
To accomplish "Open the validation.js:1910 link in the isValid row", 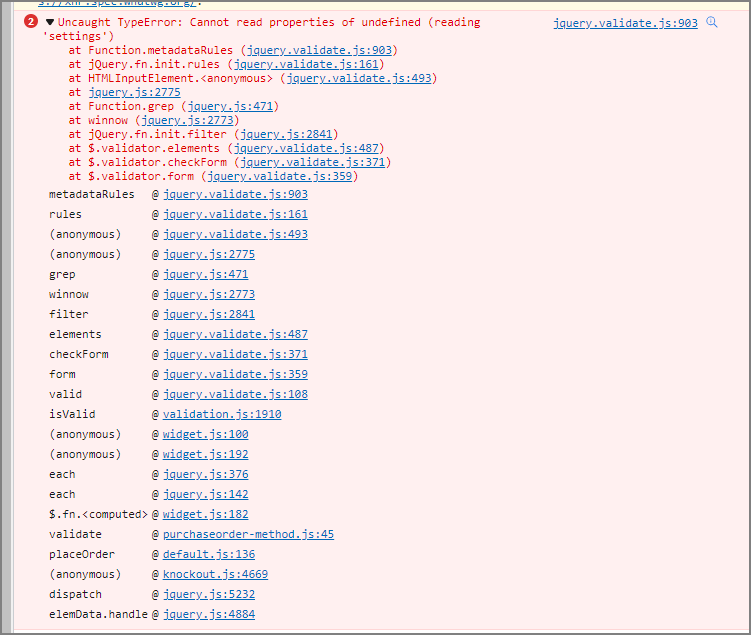I will click(x=222, y=414).
